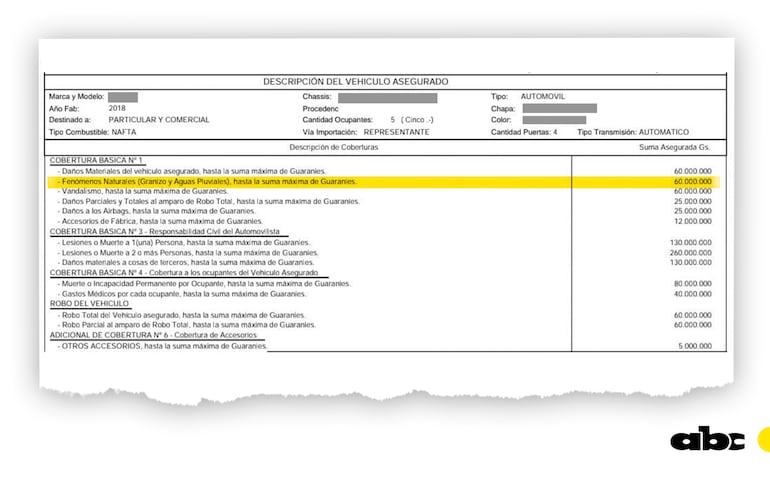Select the 40.000.000 amount

692,294
